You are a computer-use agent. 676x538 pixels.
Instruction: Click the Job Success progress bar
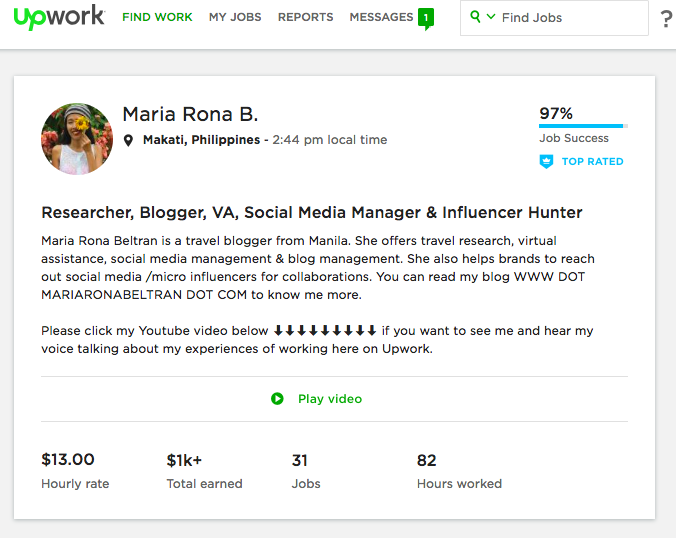point(583,126)
